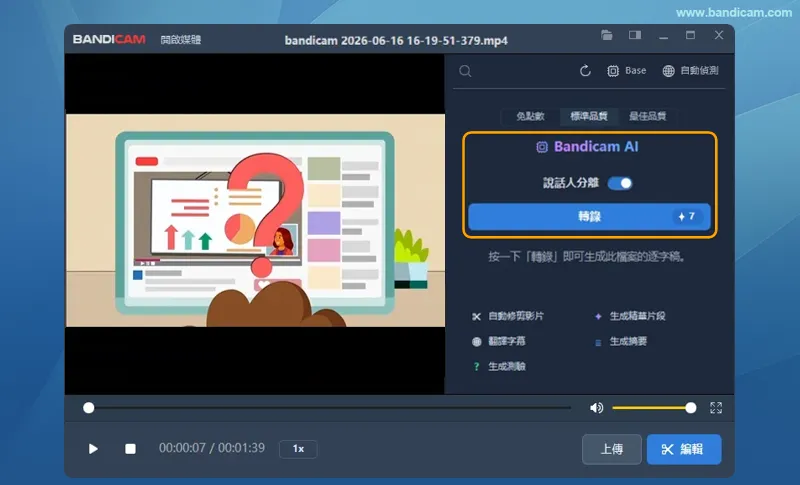Screen dimensions: 800x485
Task: Enter fullscreen with the expand icon
Action: (x=716, y=407)
